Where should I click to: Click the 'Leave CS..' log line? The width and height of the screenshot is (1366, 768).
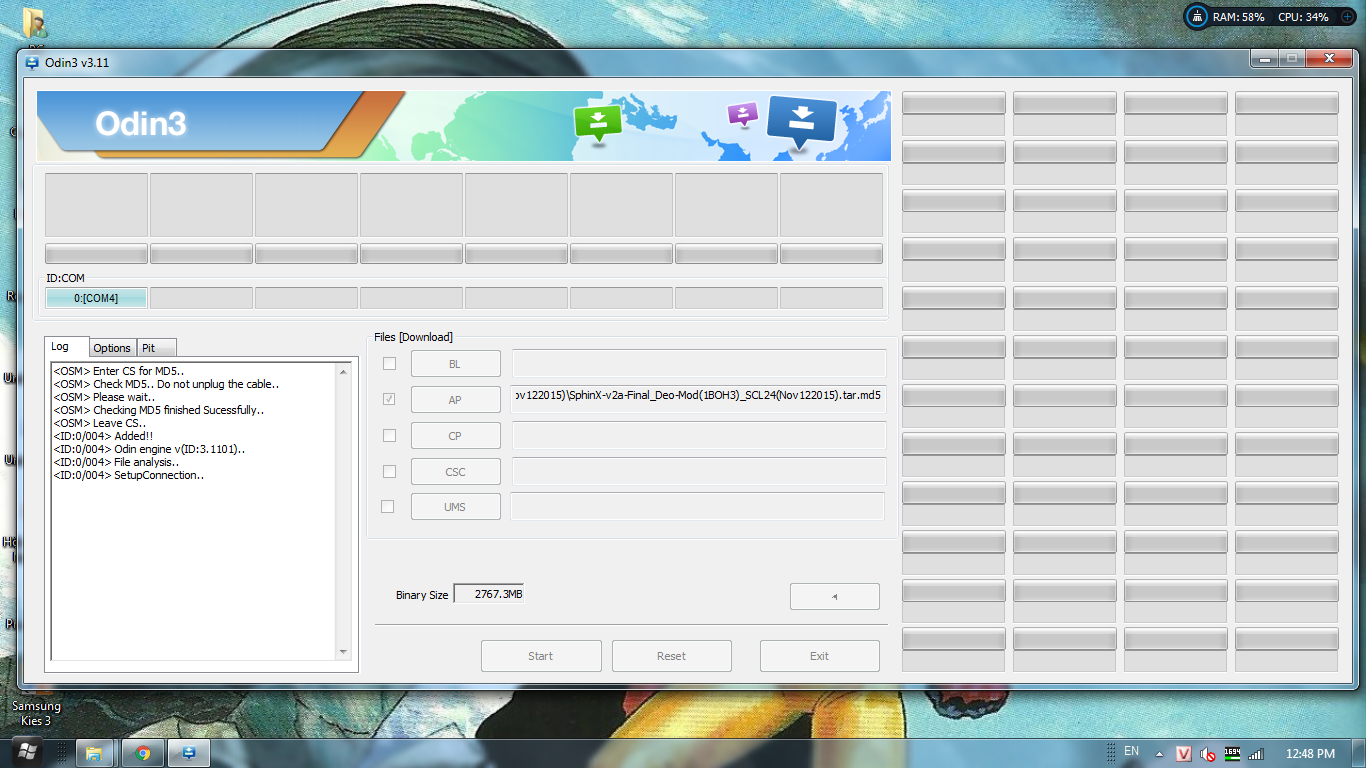pyautogui.click(x=100, y=423)
